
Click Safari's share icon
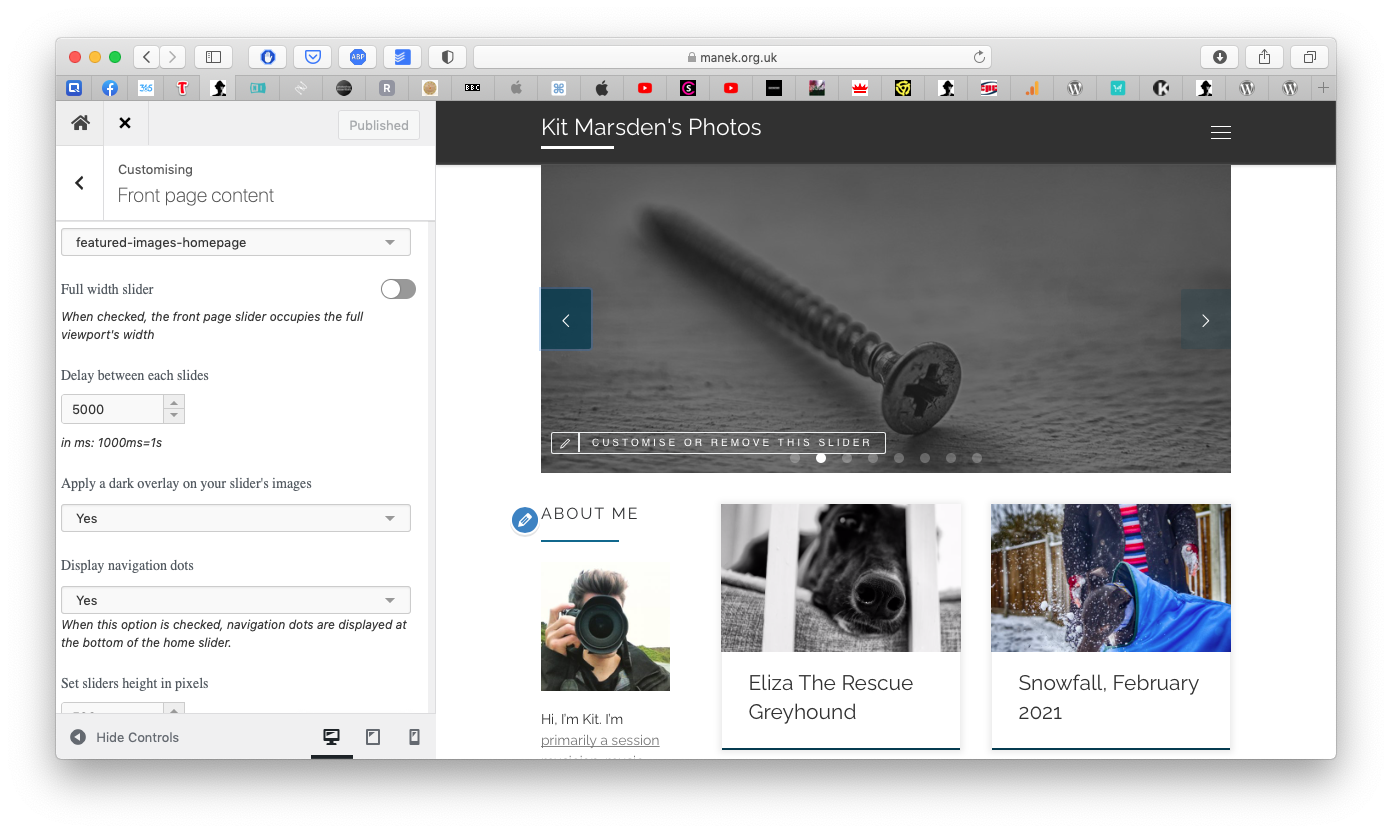click(1263, 57)
